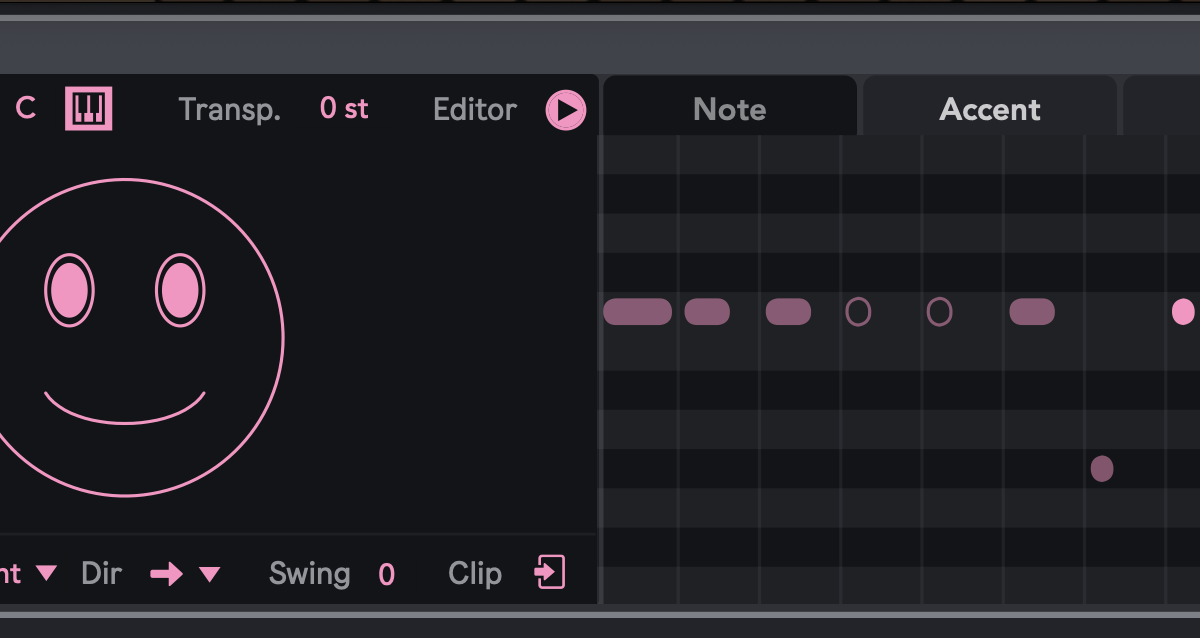The width and height of the screenshot is (1200, 638).
Task: Toggle the second hollow circle step
Action: pyautogui.click(x=939, y=312)
